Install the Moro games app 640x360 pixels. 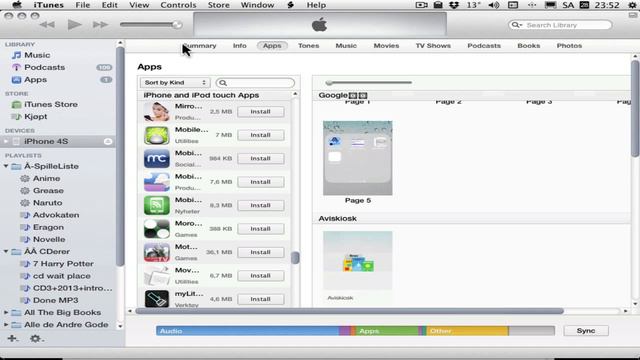coord(260,229)
